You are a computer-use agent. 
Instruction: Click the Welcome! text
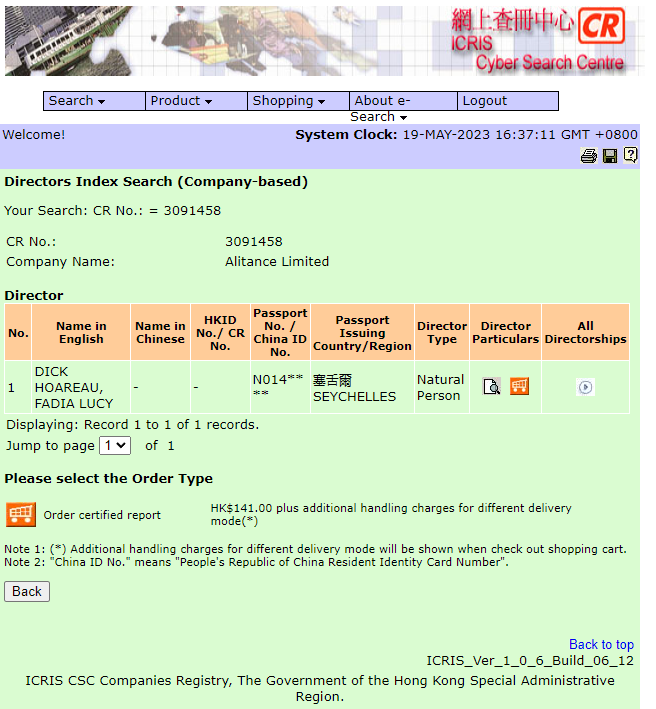pos(34,135)
